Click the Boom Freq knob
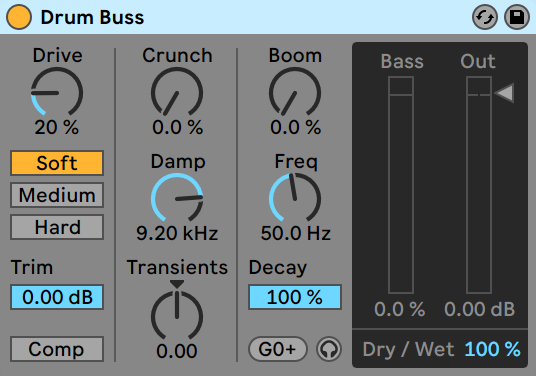The height and width of the screenshot is (376, 536). click(x=295, y=198)
